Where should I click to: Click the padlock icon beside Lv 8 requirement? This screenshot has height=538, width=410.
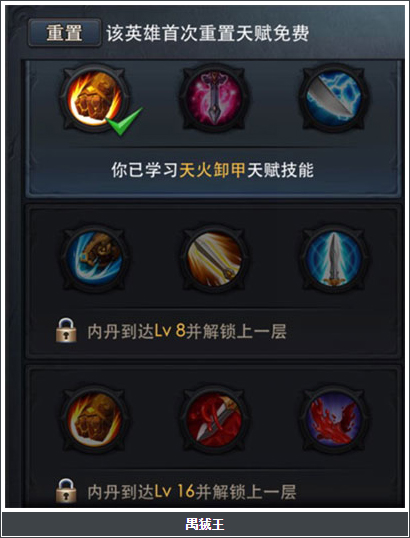pyautogui.click(x=66, y=330)
